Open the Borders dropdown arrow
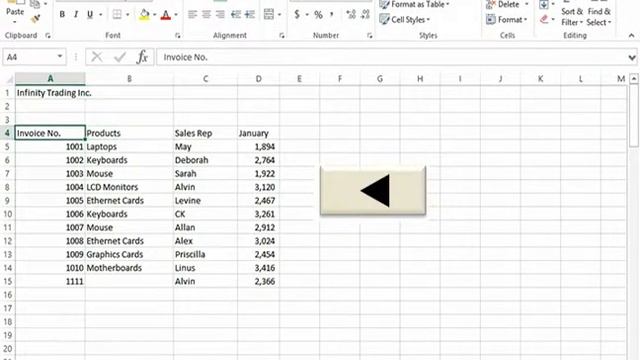 click(128, 15)
